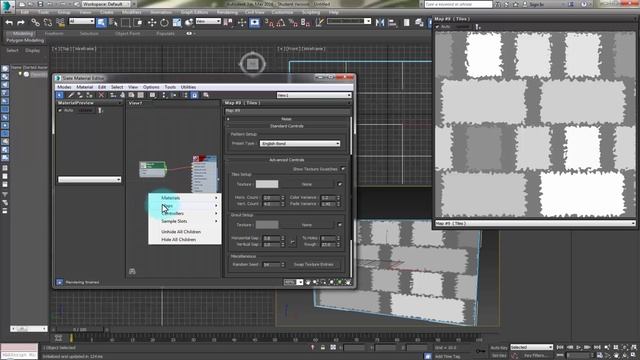This screenshot has width=640, height=360.
Task: Open the selection filter All dropdown
Action: coord(82,21)
